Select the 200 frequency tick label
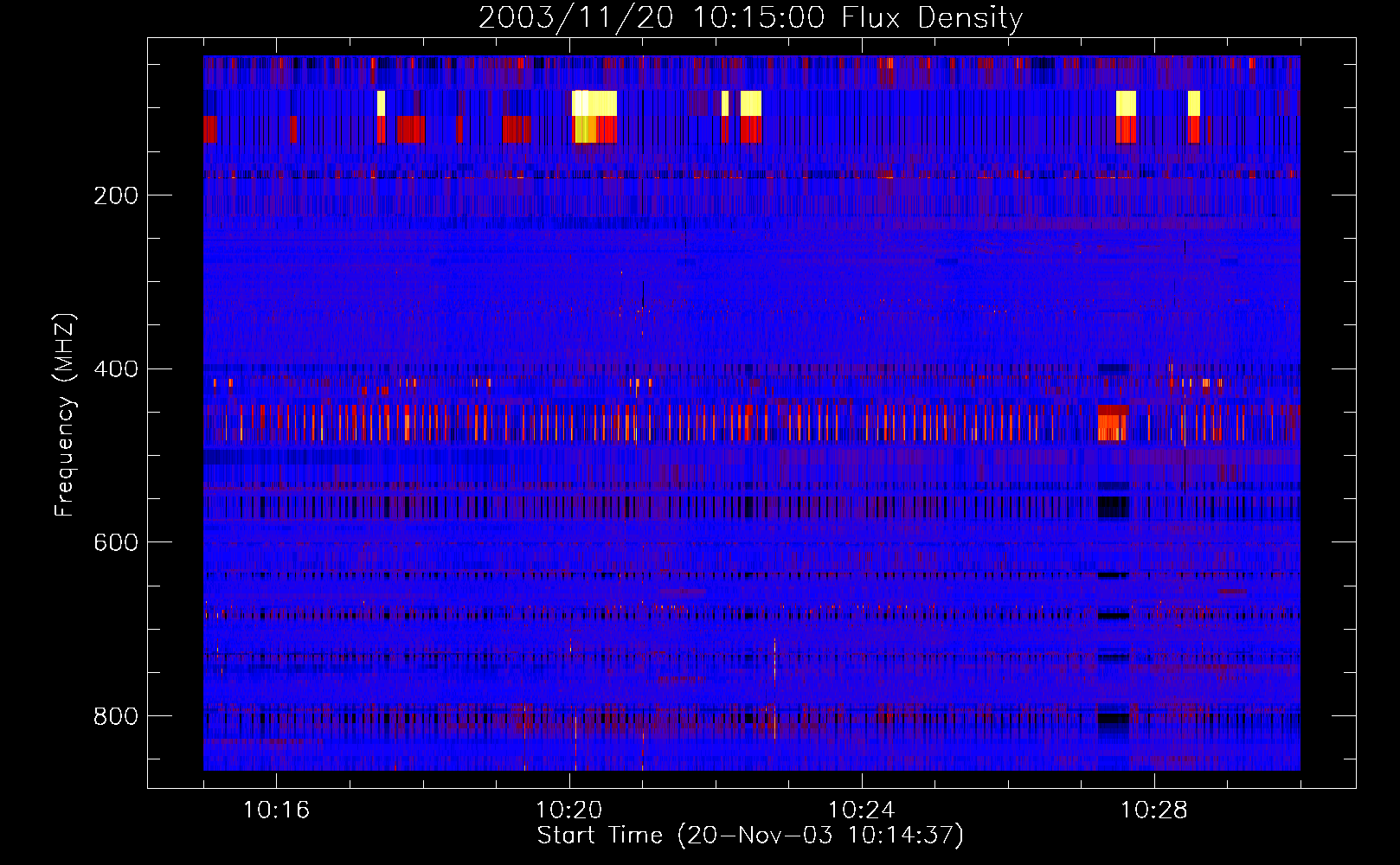This screenshot has width=1400, height=865. coord(116,195)
